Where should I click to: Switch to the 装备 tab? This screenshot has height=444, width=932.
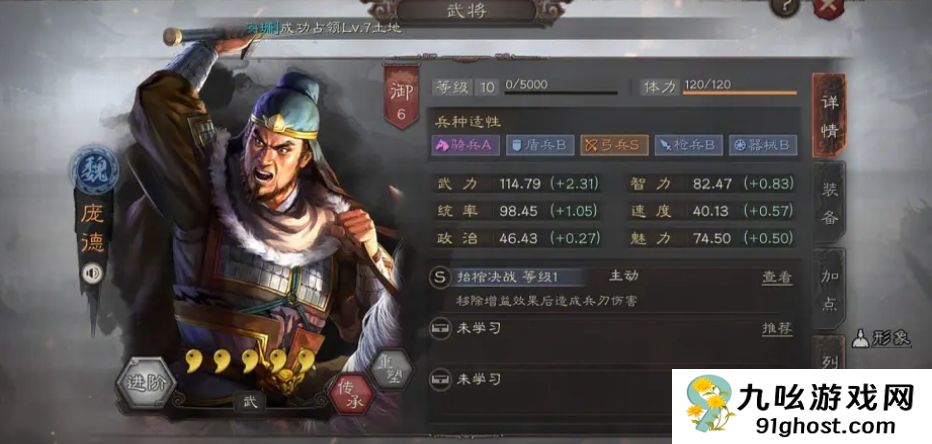[x=829, y=203]
